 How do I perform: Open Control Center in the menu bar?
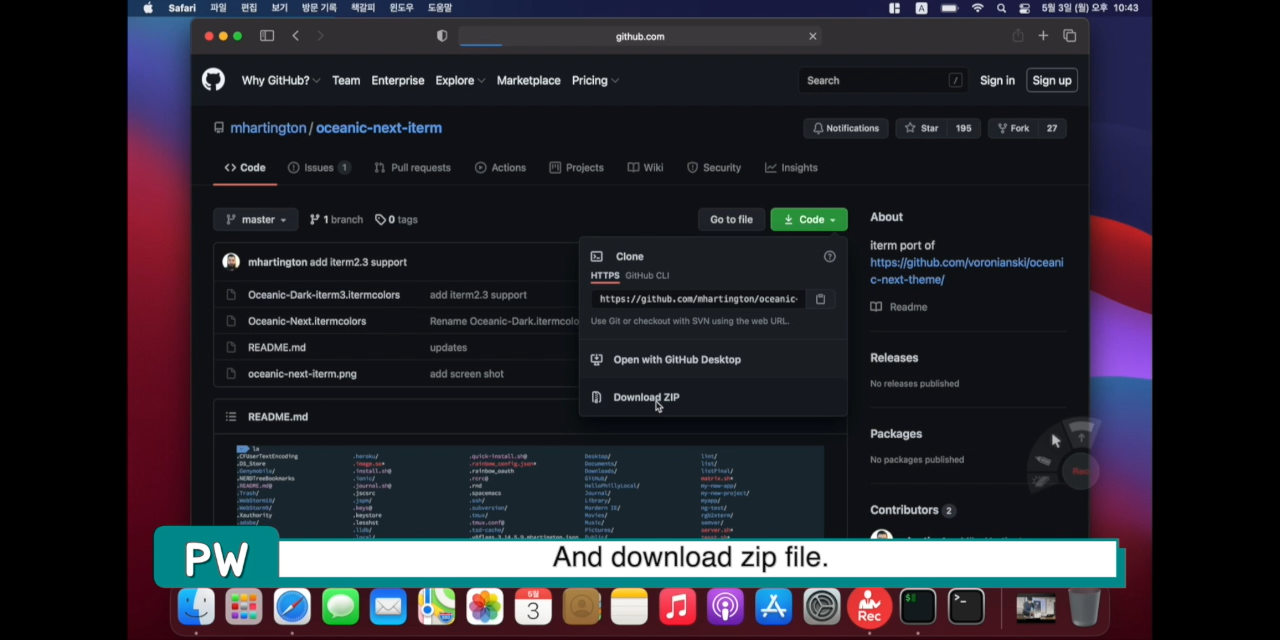pyautogui.click(x=1024, y=7)
